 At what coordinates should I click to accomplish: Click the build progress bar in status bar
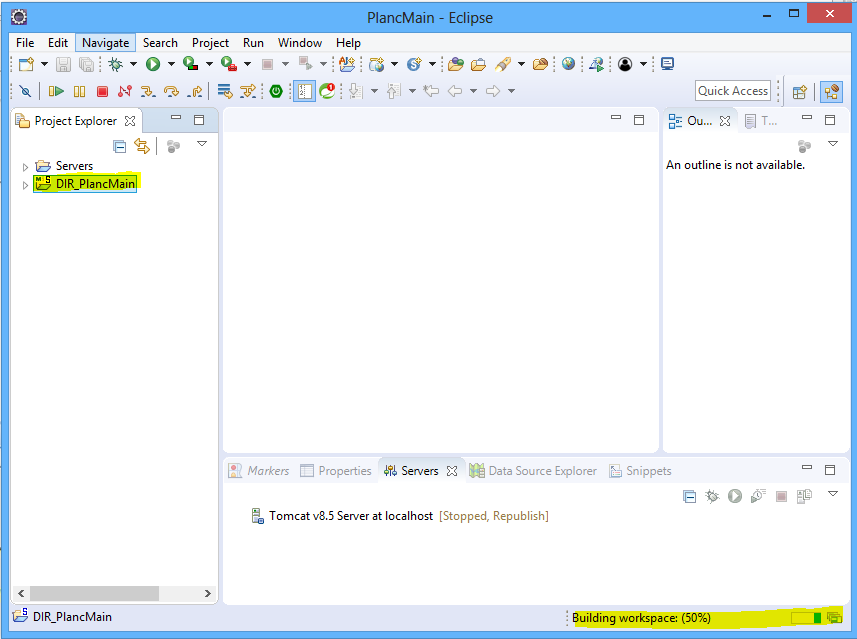(x=806, y=618)
